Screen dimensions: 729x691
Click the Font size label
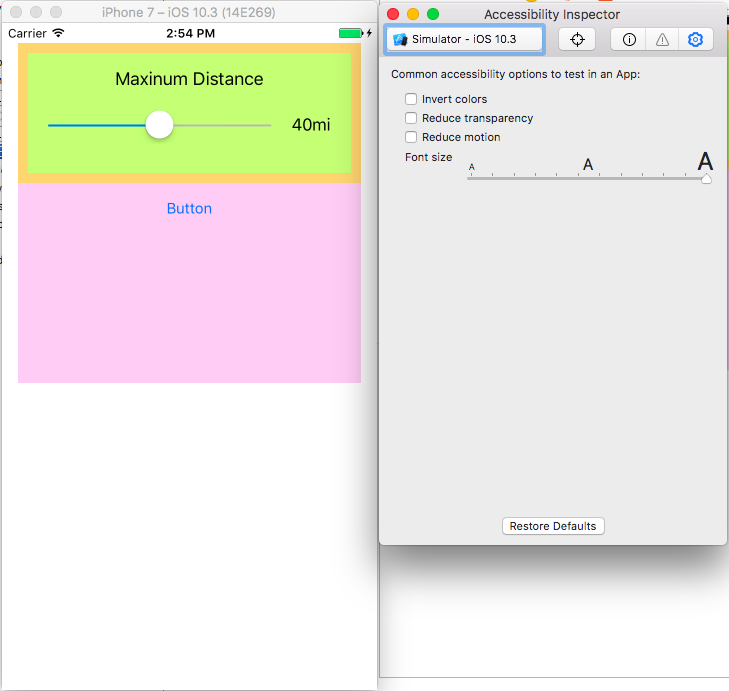coord(429,157)
